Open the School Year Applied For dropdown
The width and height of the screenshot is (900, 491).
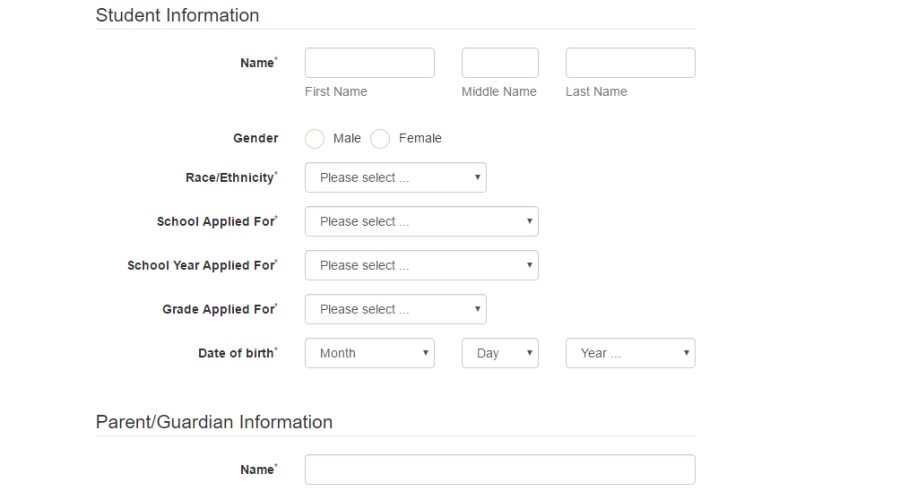coord(421,266)
